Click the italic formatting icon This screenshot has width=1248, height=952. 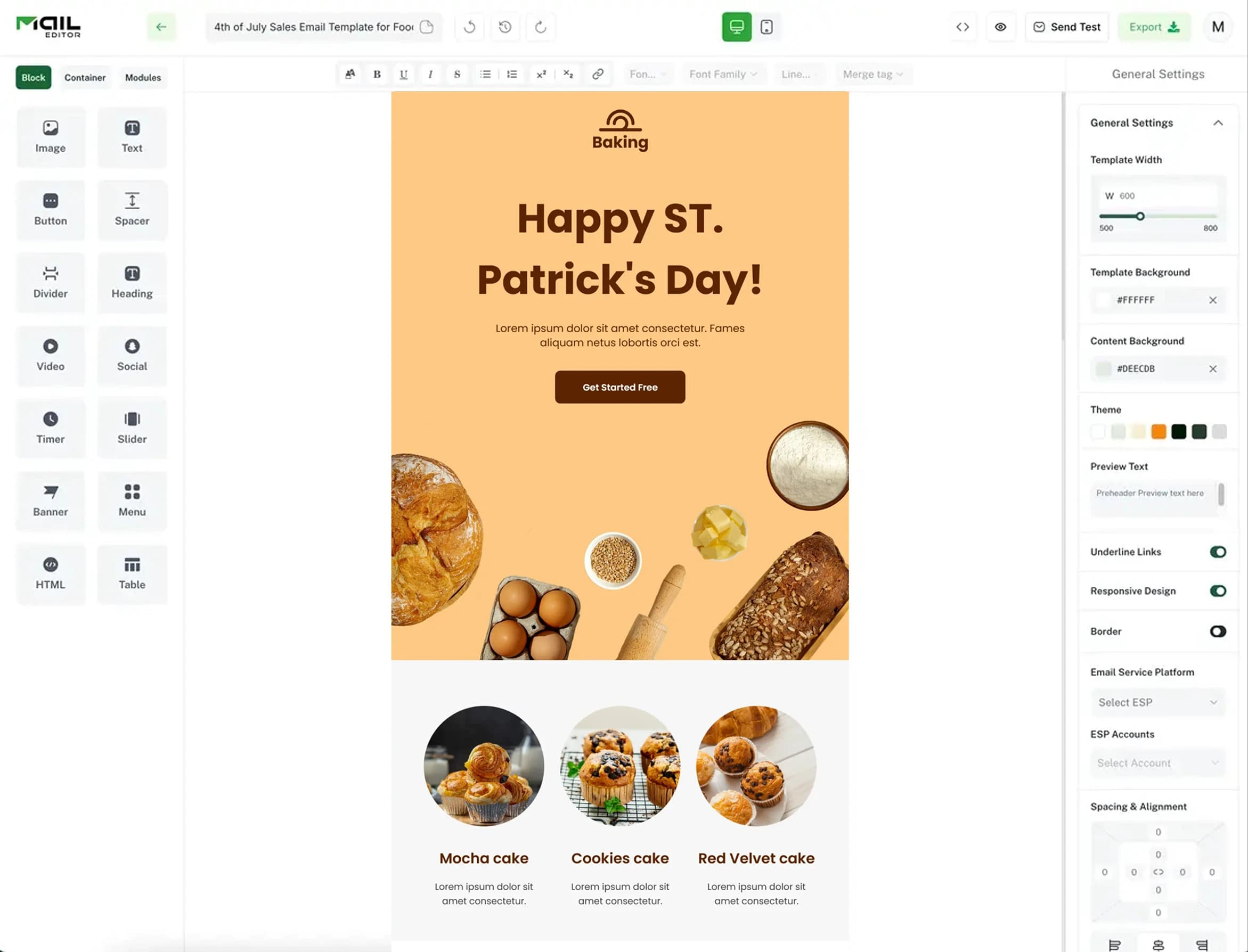point(430,74)
